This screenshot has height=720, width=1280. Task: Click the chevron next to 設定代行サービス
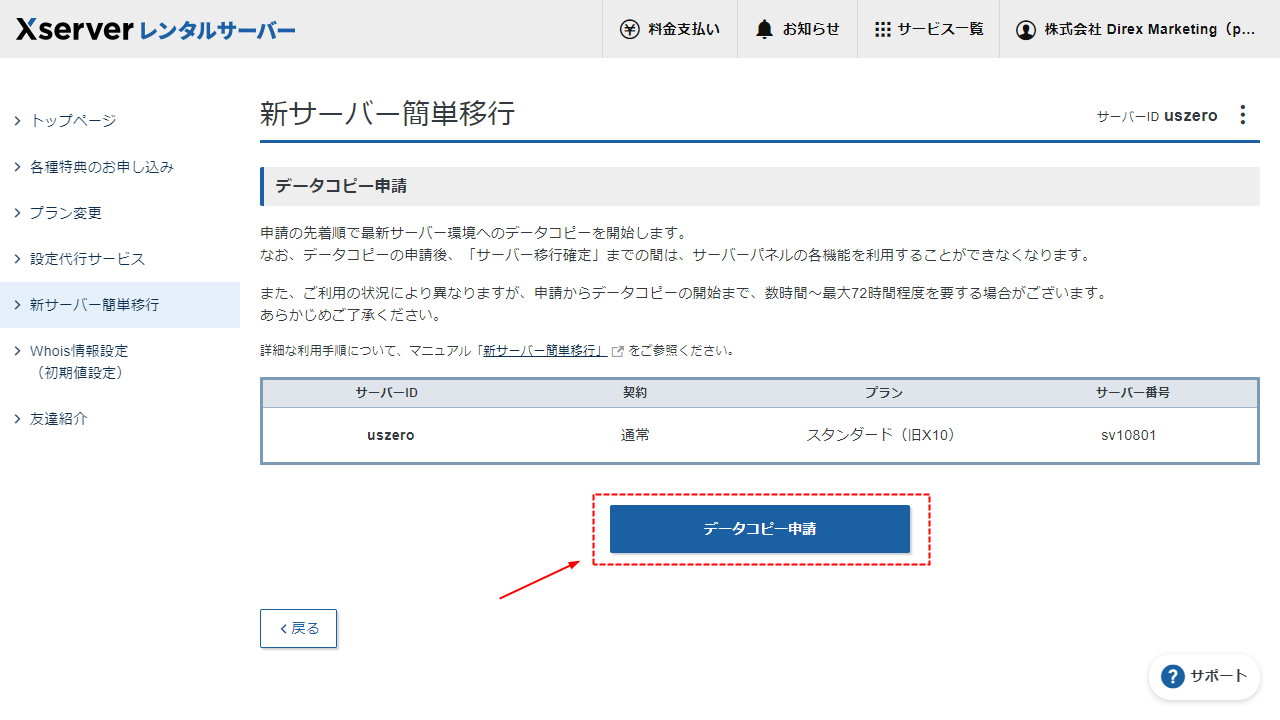point(17,259)
